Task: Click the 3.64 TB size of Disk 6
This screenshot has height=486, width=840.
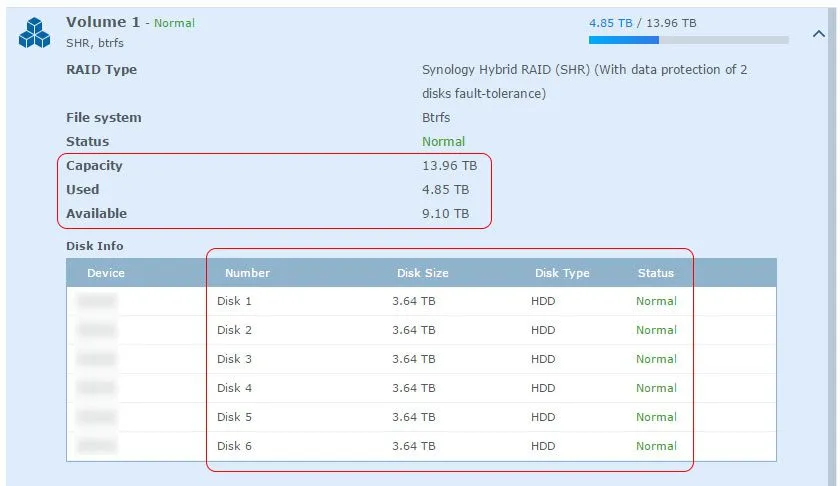Action: (414, 446)
